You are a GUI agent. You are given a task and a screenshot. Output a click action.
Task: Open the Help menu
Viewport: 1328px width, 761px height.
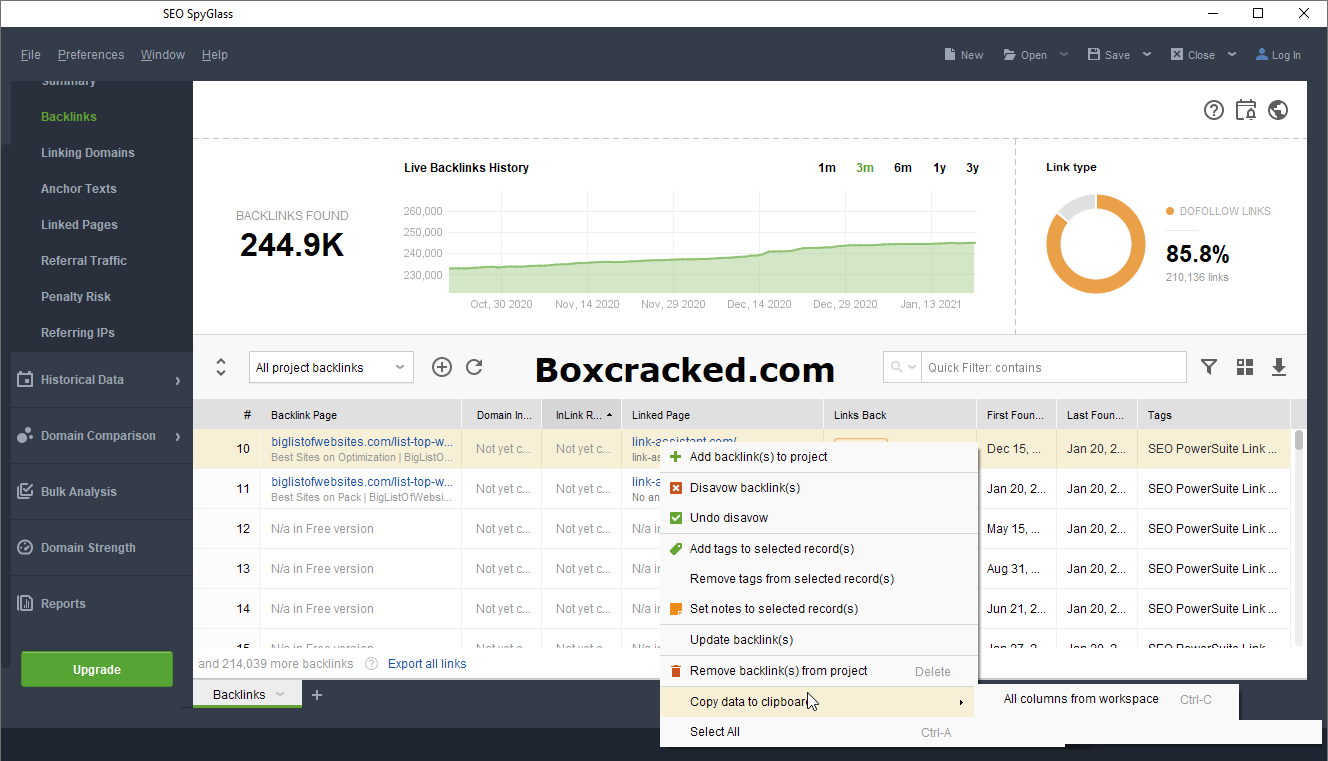coord(214,55)
